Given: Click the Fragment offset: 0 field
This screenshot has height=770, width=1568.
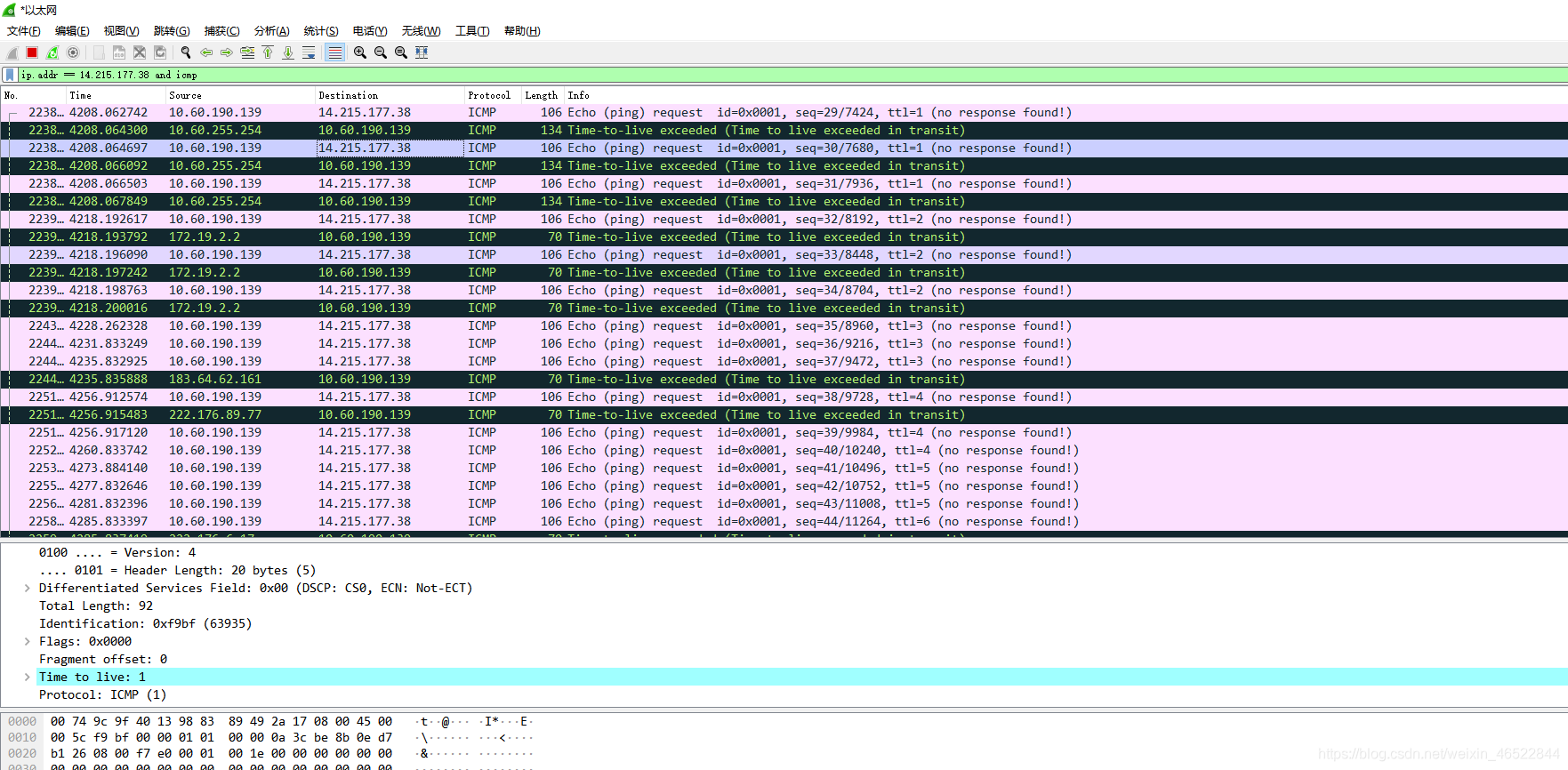Looking at the screenshot, I should point(103,660).
